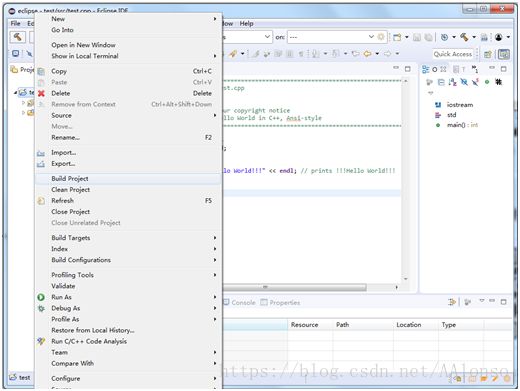520x391 pixels.
Task: Select Compare With menu entry
Action: coord(128,363)
